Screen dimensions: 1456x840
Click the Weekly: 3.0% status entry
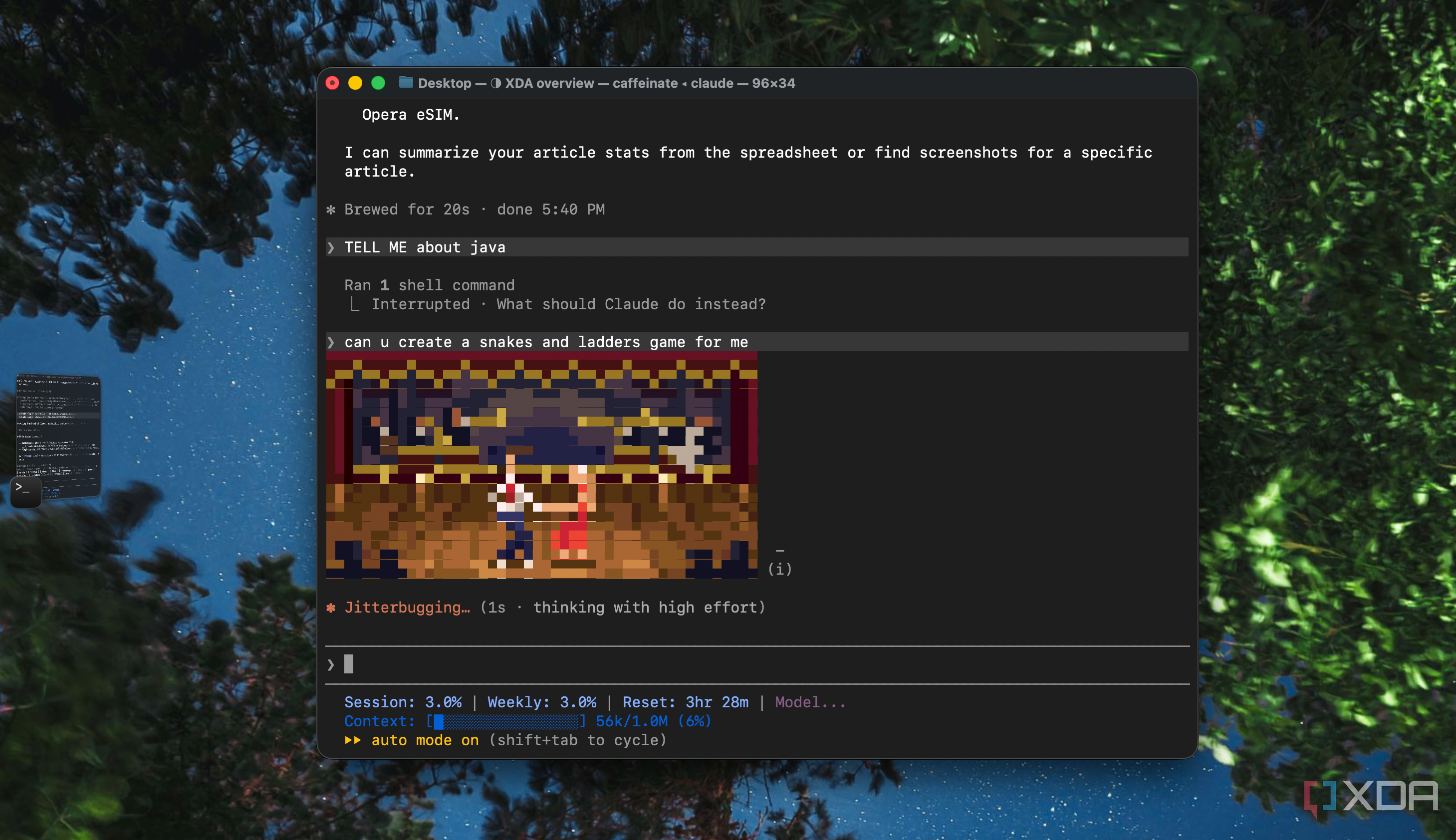click(542, 702)
